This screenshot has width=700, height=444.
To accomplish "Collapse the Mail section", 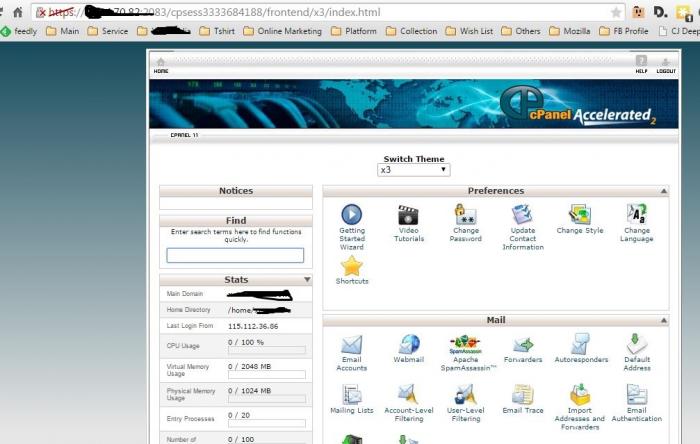I will pos(664,320).
